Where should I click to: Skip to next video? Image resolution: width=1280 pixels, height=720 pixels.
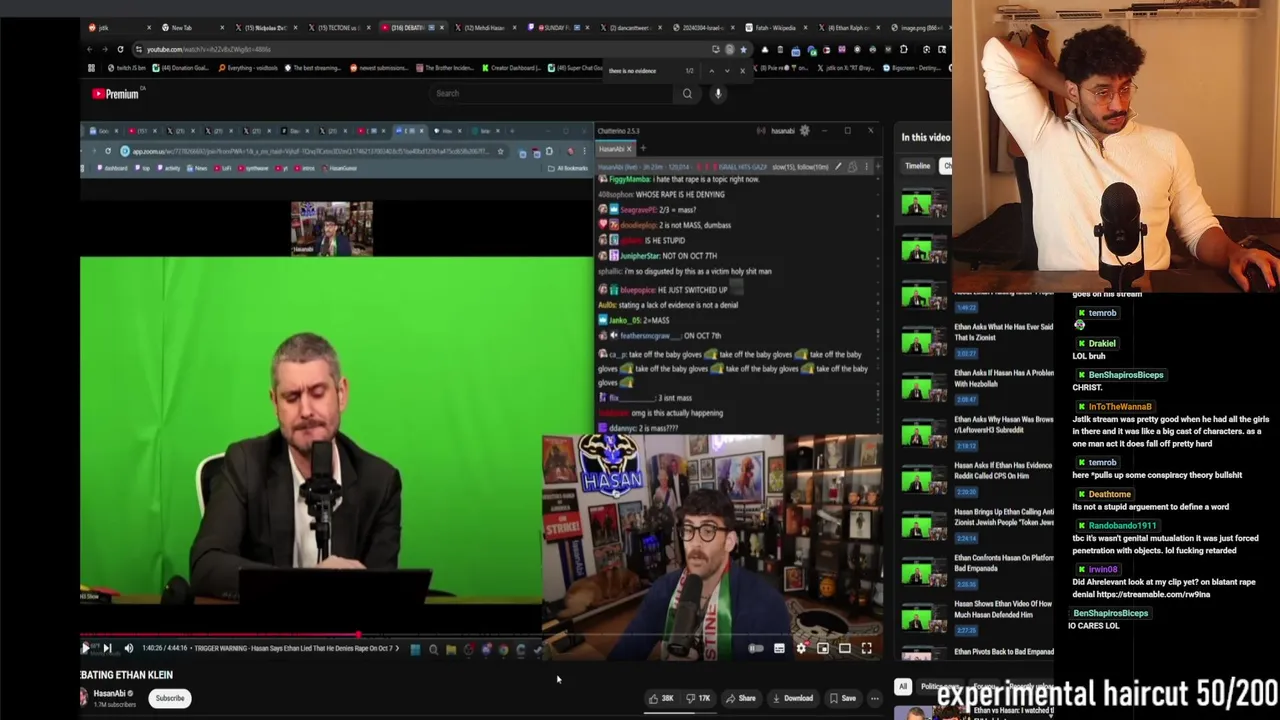click(107, 648)
